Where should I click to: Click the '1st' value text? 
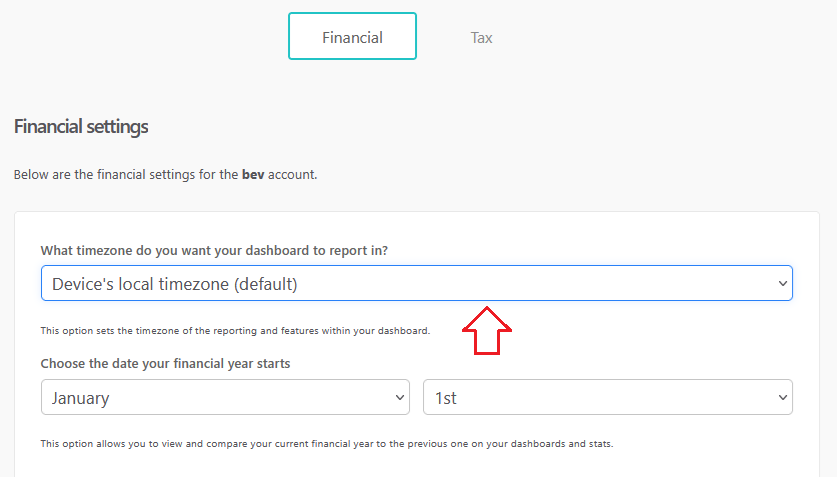(446, 398)
